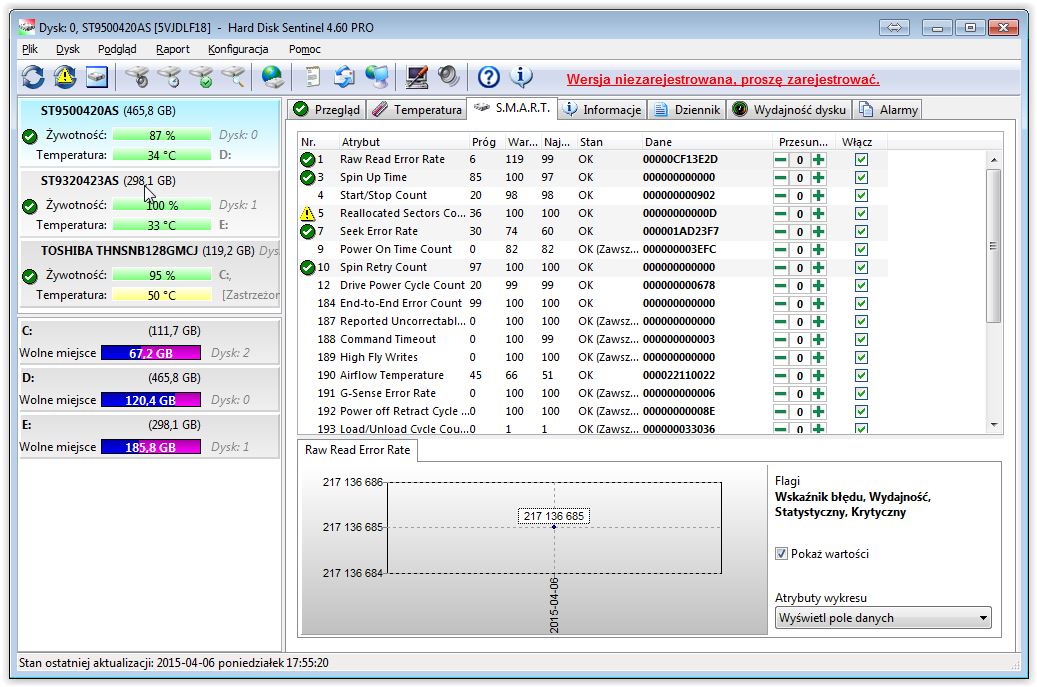This screenshot has height=687, width=1037.
Task: Click the SMART list scrollbar up arrow
Action: (x=994, y=160)
